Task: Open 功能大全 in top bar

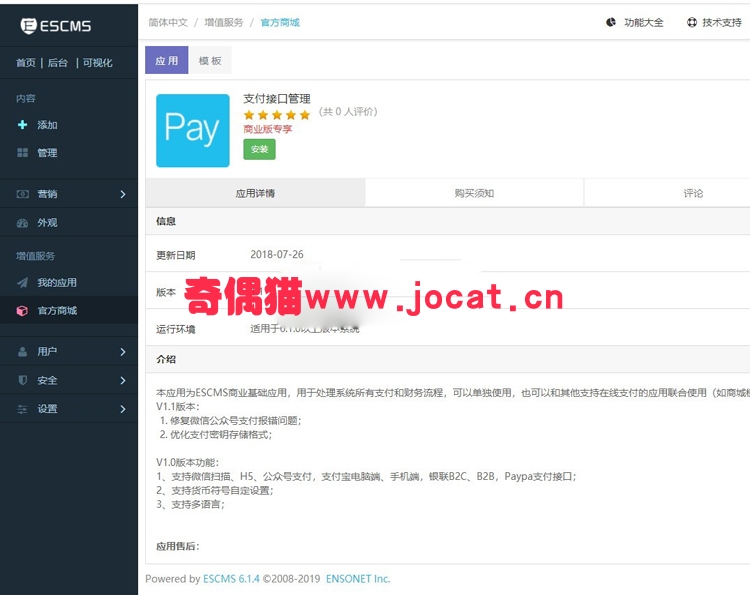Action: pyautogui.click(x=644, y=22)
